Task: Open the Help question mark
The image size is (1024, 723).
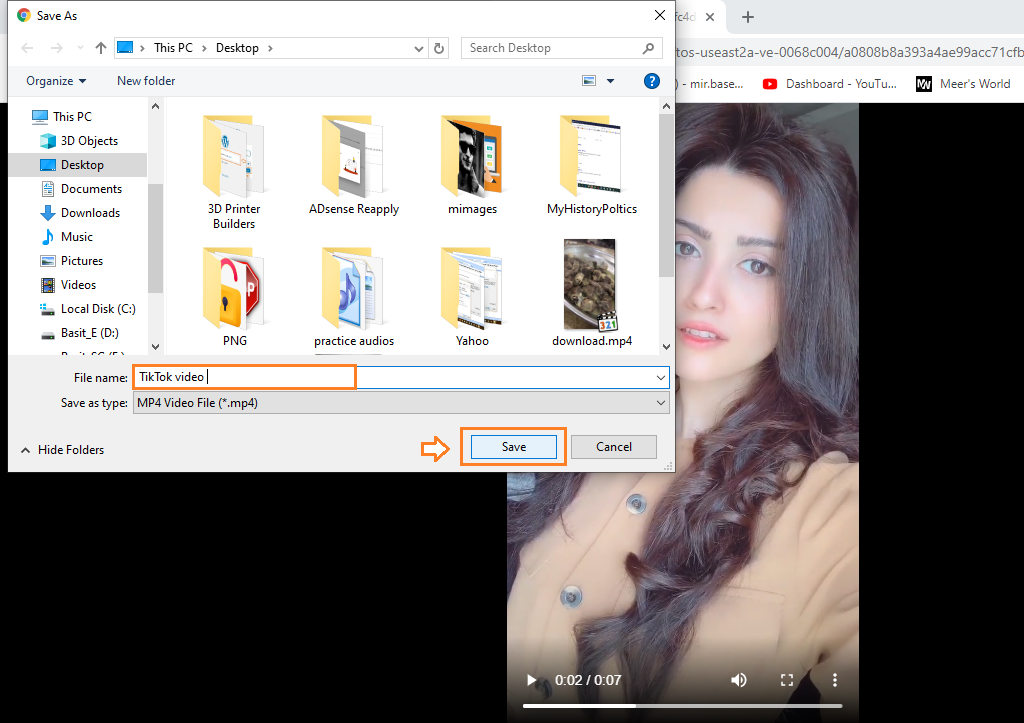Action: click(651, 81)
